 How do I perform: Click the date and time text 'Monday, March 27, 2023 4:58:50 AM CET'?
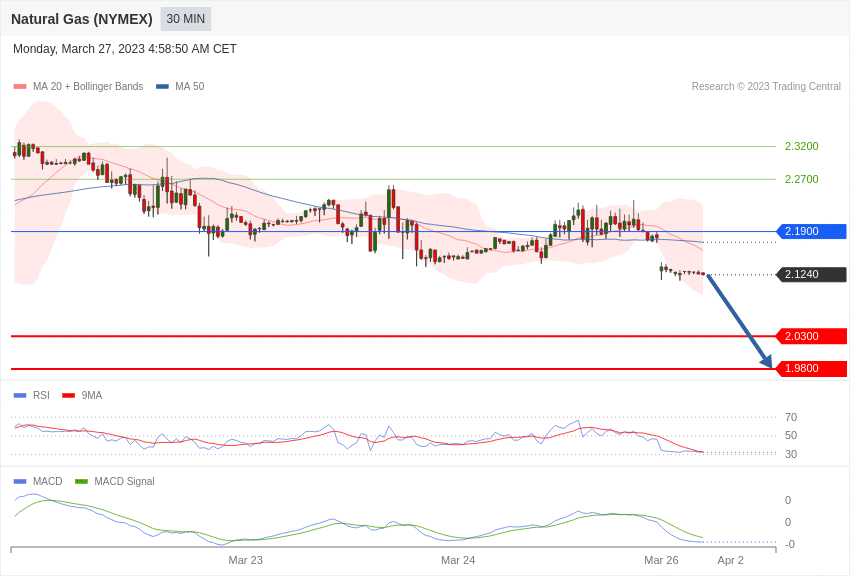click(125, 49)
